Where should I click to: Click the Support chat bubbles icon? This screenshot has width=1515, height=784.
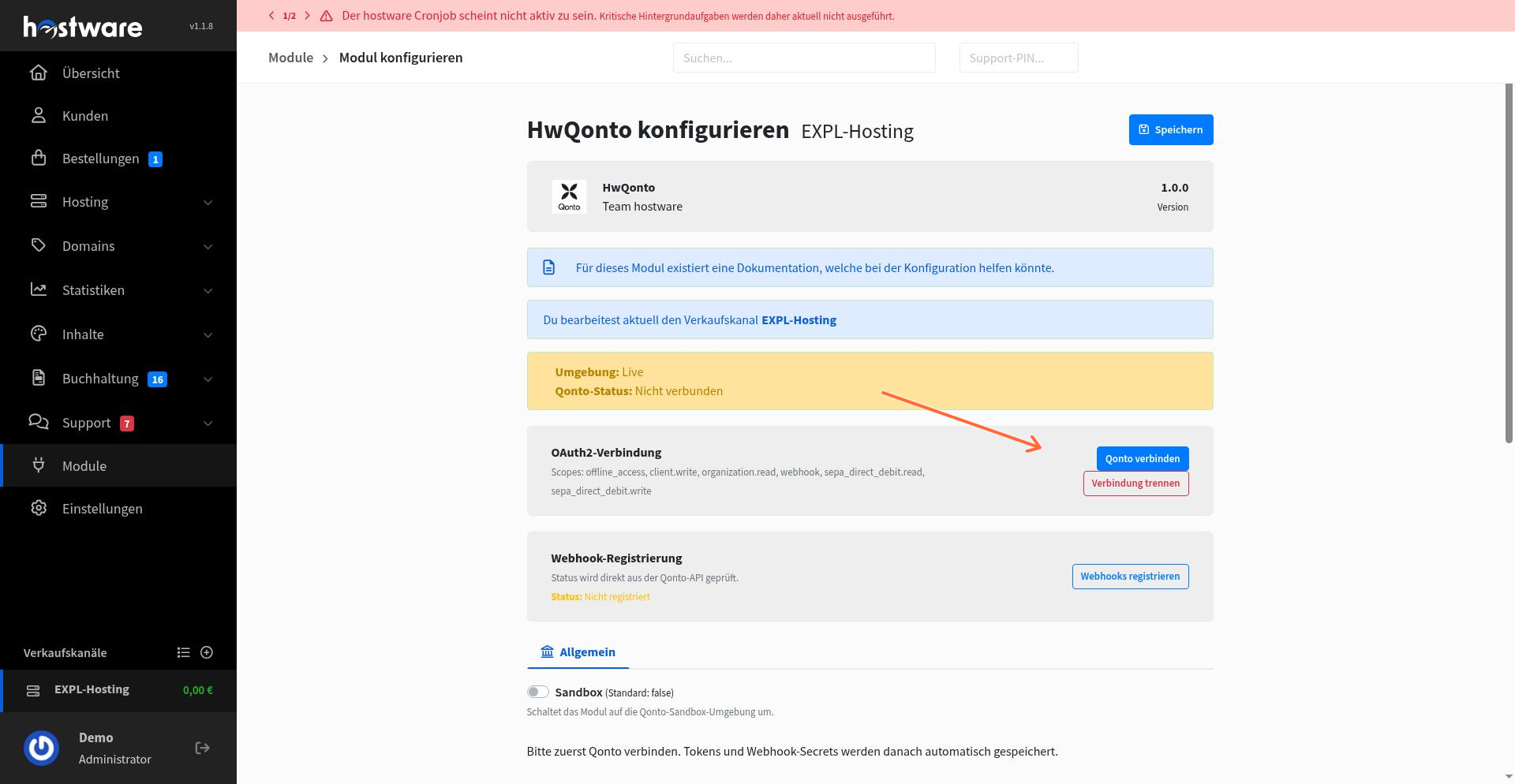pyautogui.click(x=39, y=422)
